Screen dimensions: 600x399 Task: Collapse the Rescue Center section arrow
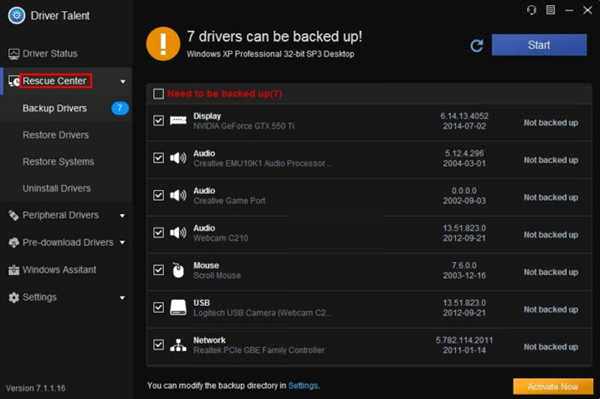pyautogui.click(x=123, y=81)
